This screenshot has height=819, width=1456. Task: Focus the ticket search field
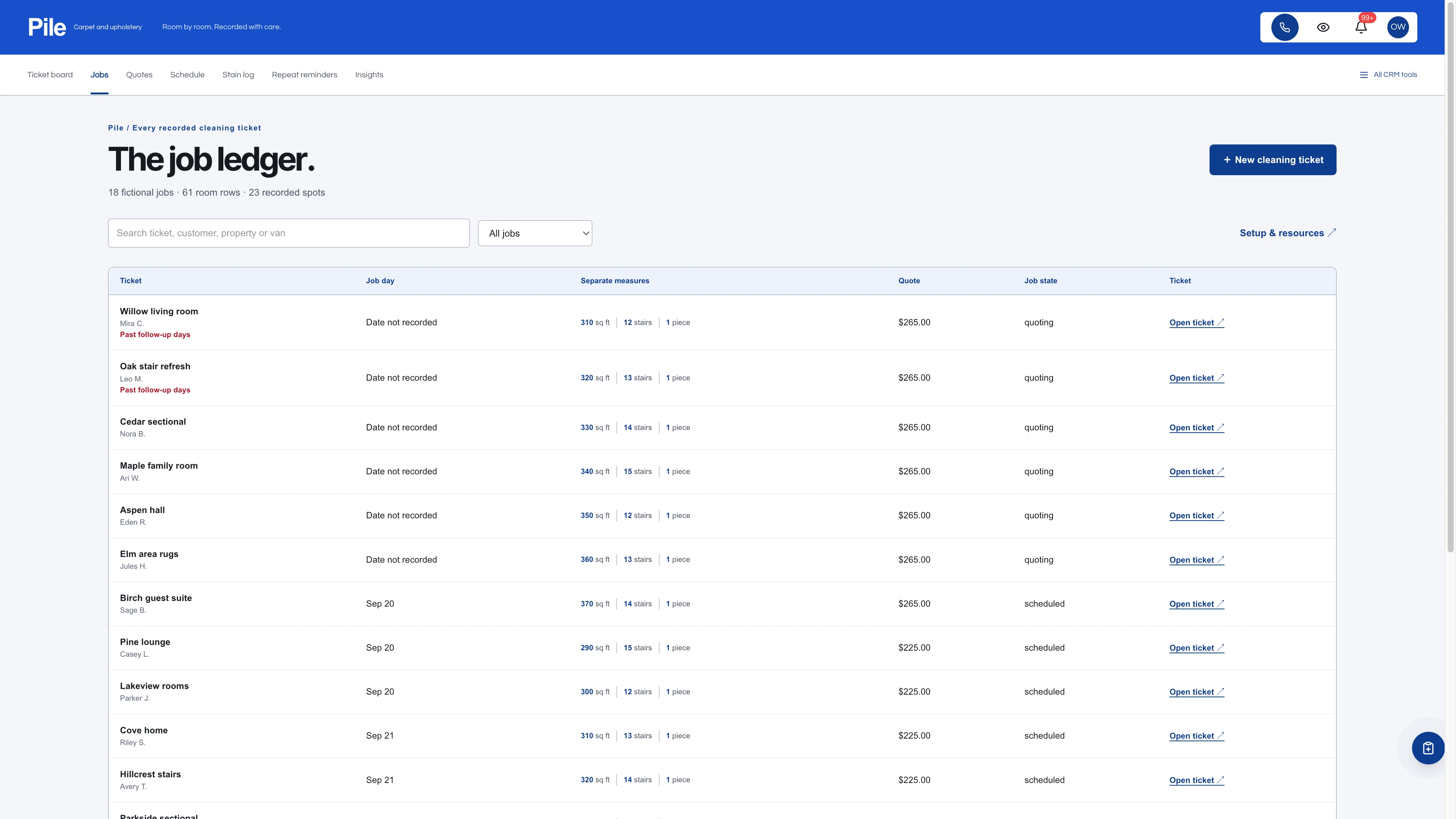[289, 234]
